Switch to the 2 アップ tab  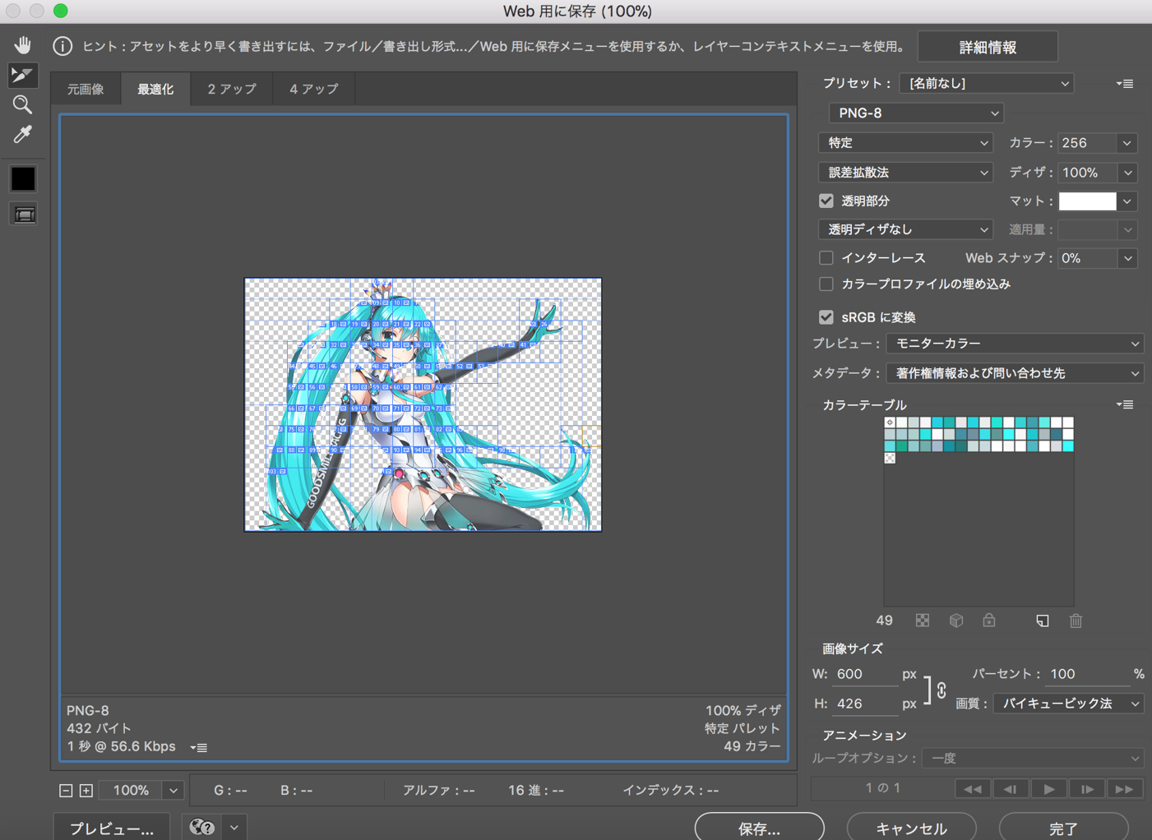(x=232, y=89)
